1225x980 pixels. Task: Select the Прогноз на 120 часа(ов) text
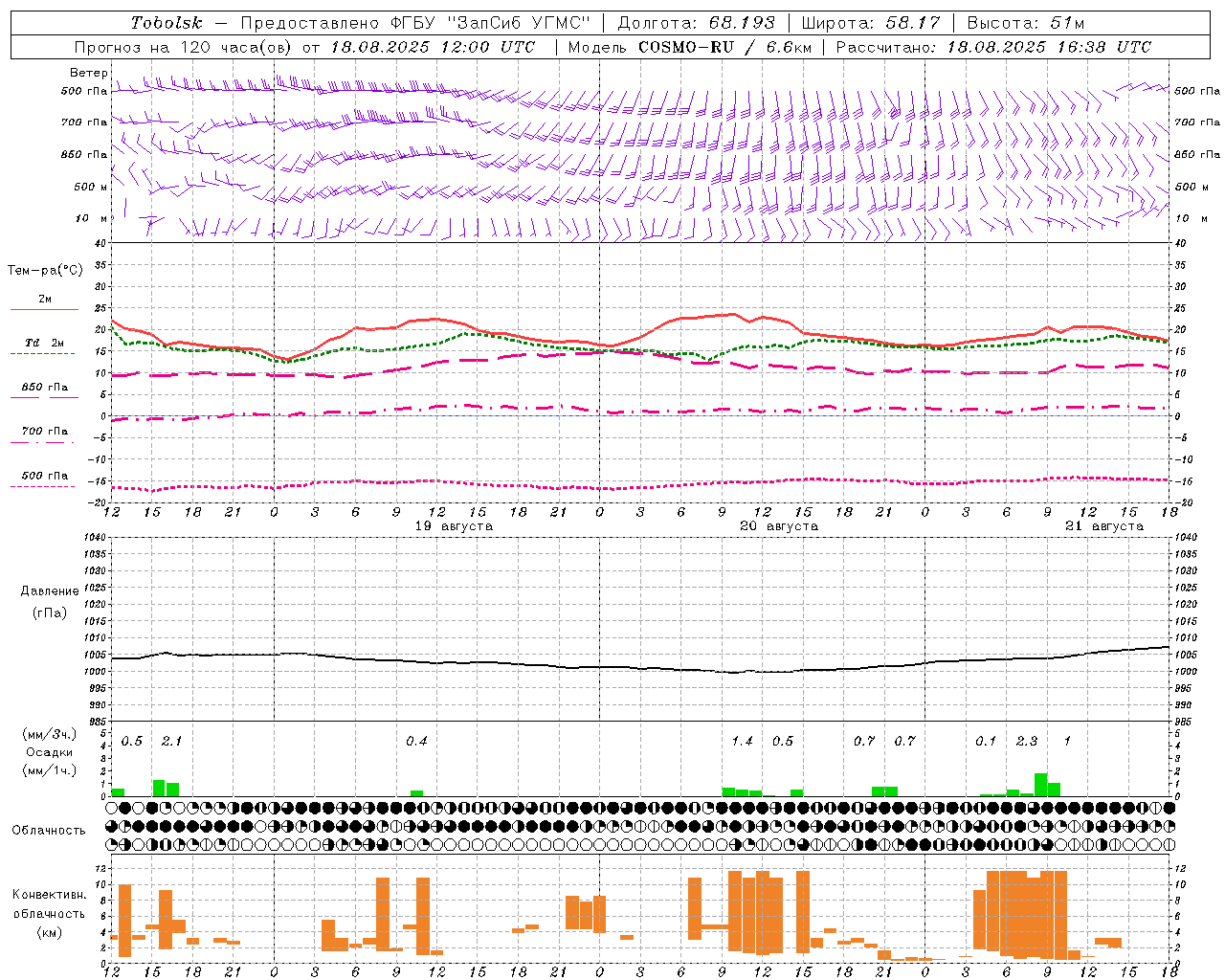click(184, 47)
